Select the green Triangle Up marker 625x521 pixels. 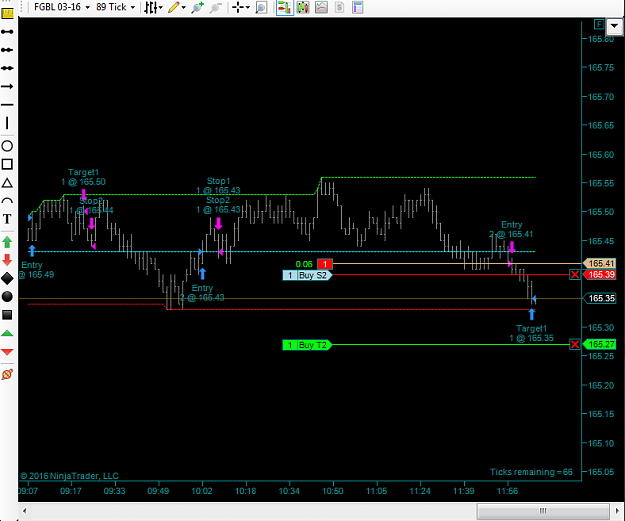tap(7, 333)
